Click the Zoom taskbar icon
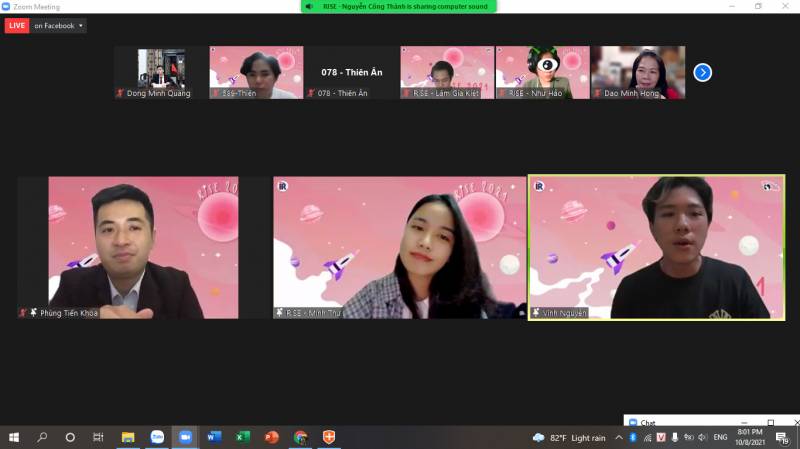 [x=185, y=437]
